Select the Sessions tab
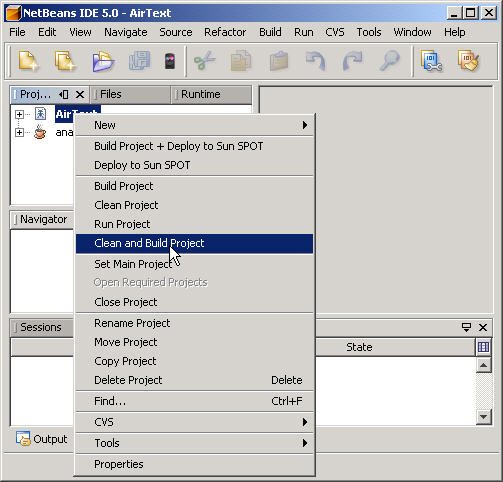 [x=41, y=327]
